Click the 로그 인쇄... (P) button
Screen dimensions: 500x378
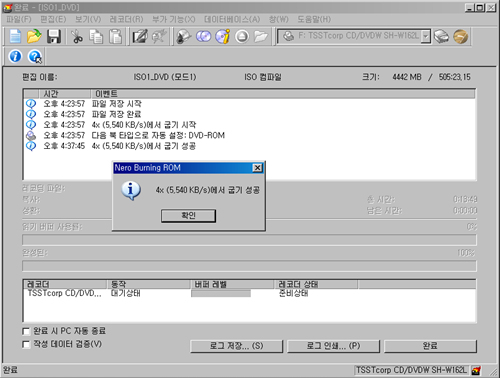point(333,346)
